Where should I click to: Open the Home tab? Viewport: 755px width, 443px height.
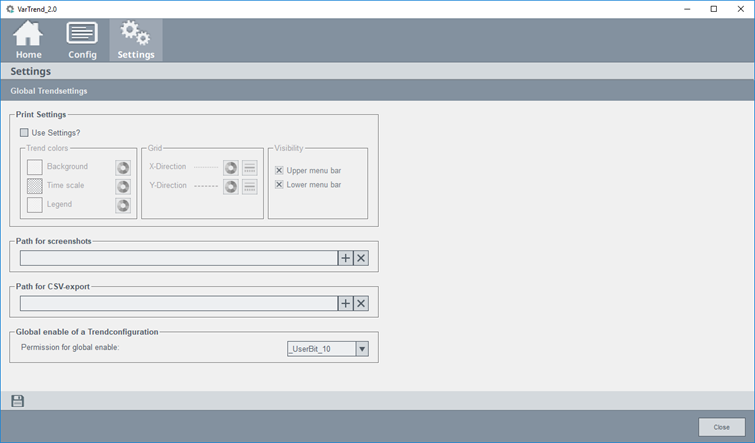click(x=28, y=40)
